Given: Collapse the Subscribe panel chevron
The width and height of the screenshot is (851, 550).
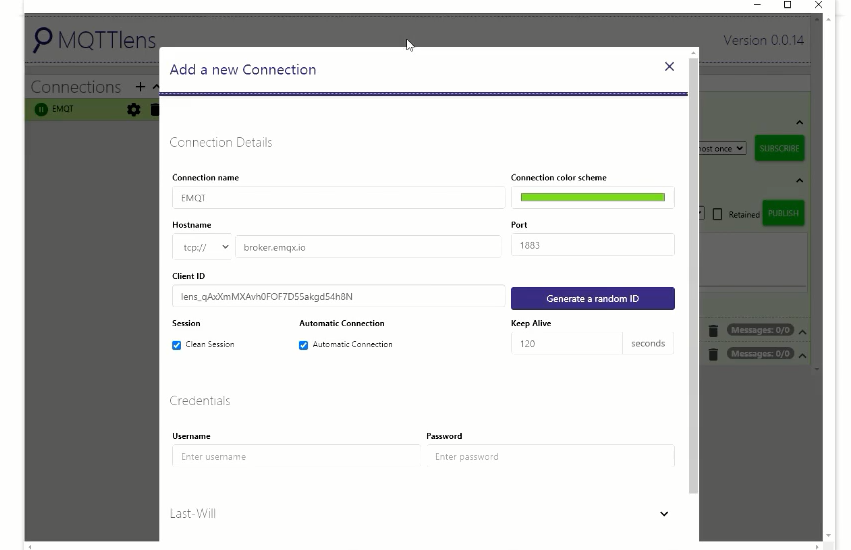Looking at the screenshot, I should (x=799, y=122).
